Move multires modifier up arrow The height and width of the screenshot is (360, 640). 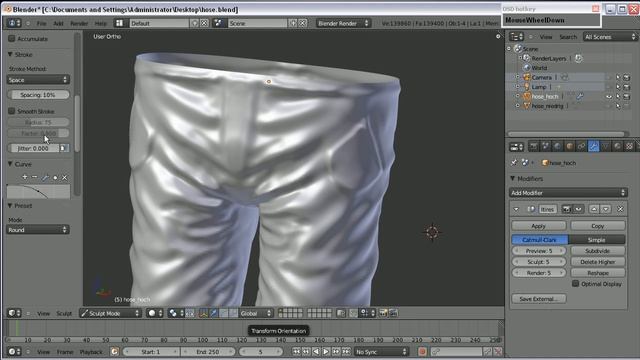coord(594,209)
